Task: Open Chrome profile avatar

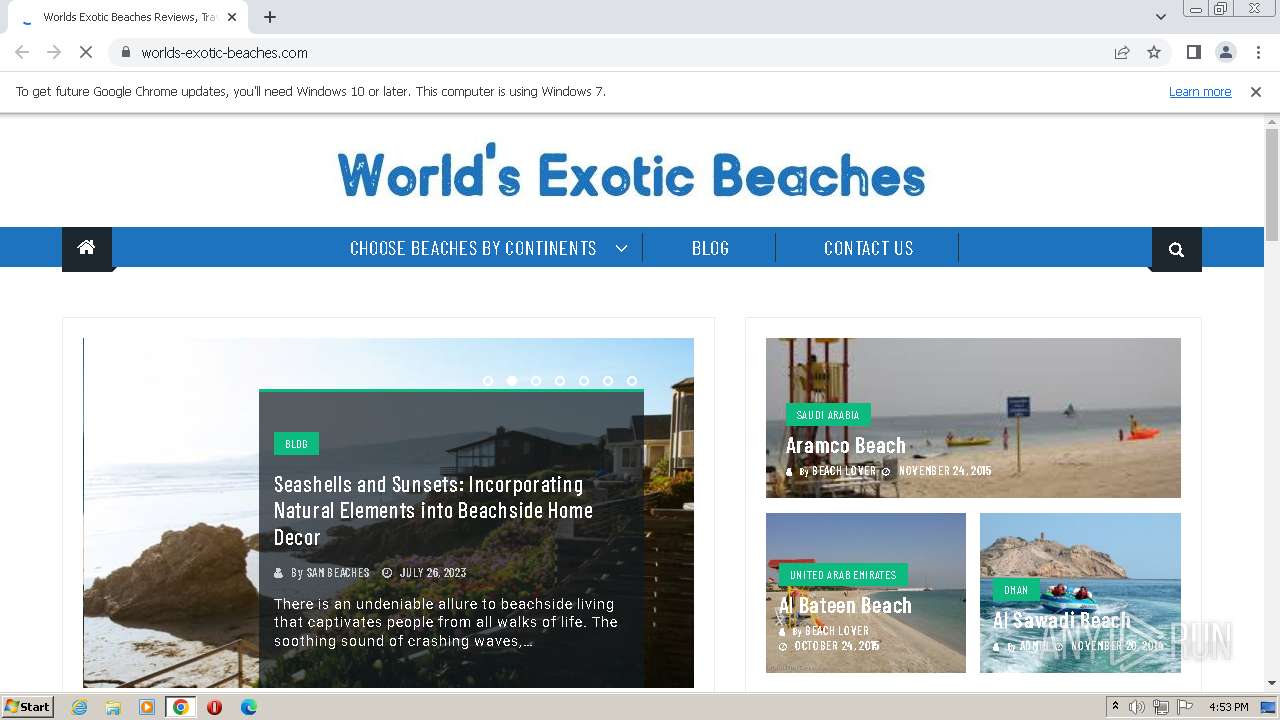Action: coord(1226,52)
